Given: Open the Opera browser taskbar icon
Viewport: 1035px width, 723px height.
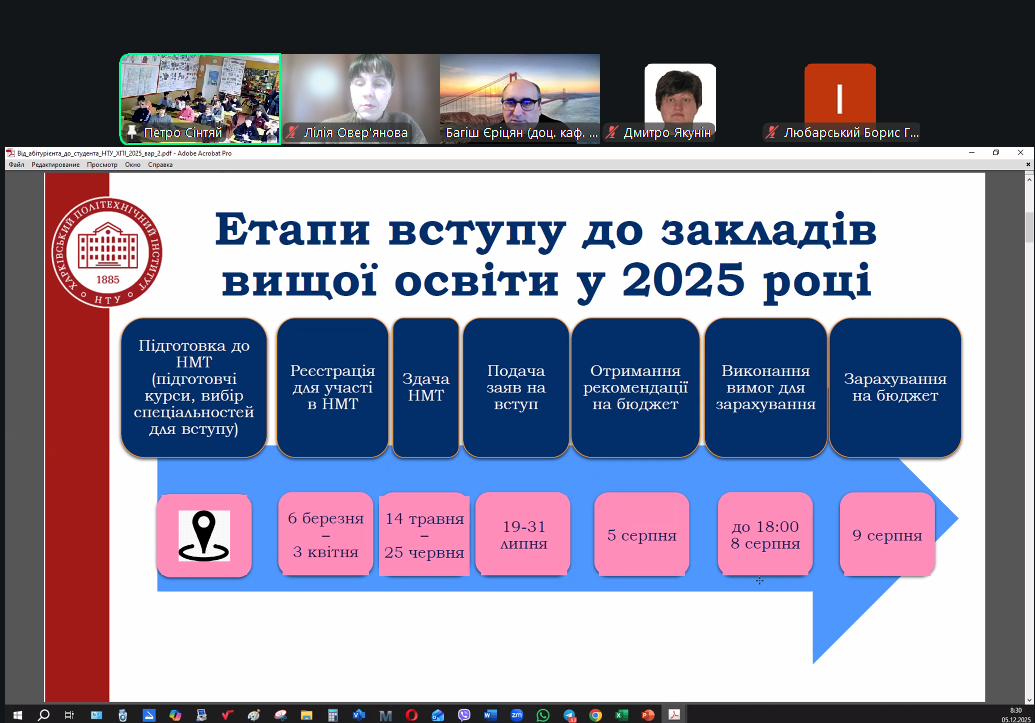Looking at the screenshot, I should [412, 715].
